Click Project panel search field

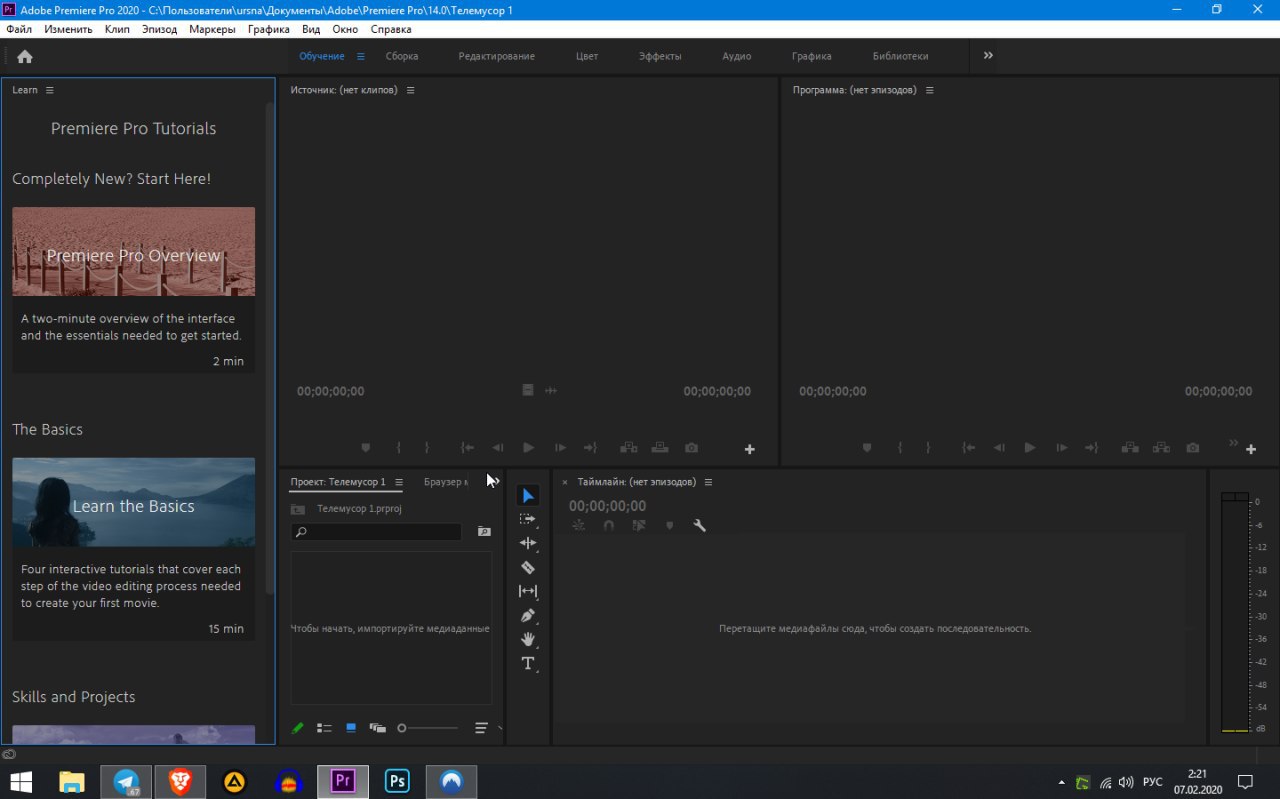(376, 532)
